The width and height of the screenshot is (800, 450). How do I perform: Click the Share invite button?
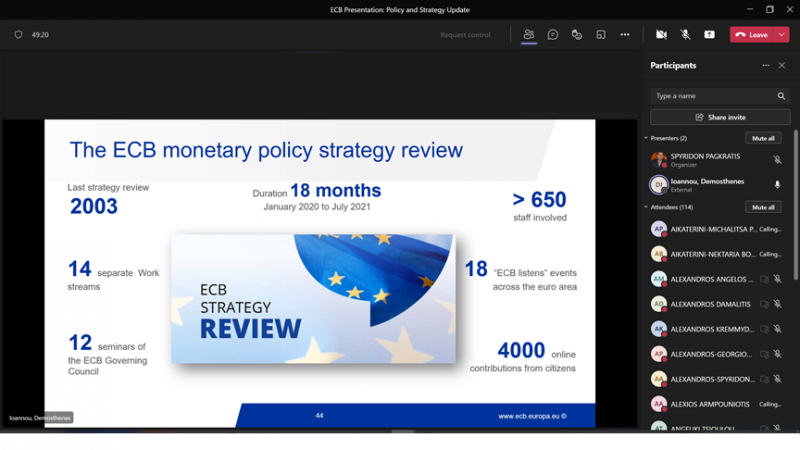pyautogui.click(x=720, y=117)
